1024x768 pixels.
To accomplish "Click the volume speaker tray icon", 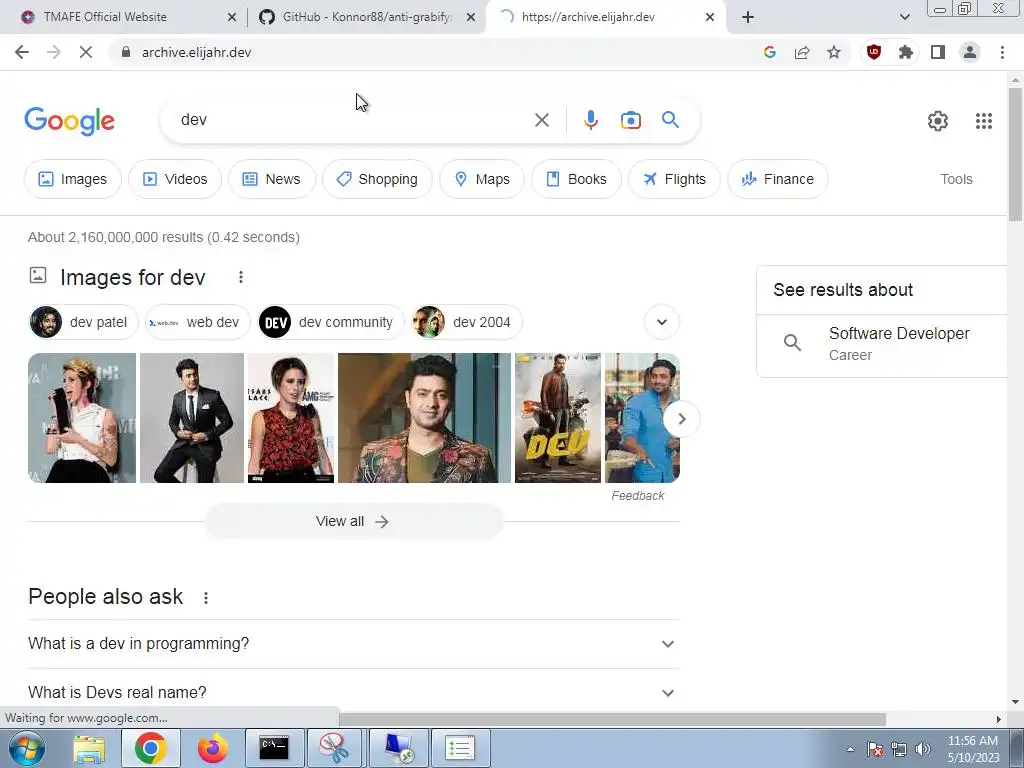I will tap(923, 749).
